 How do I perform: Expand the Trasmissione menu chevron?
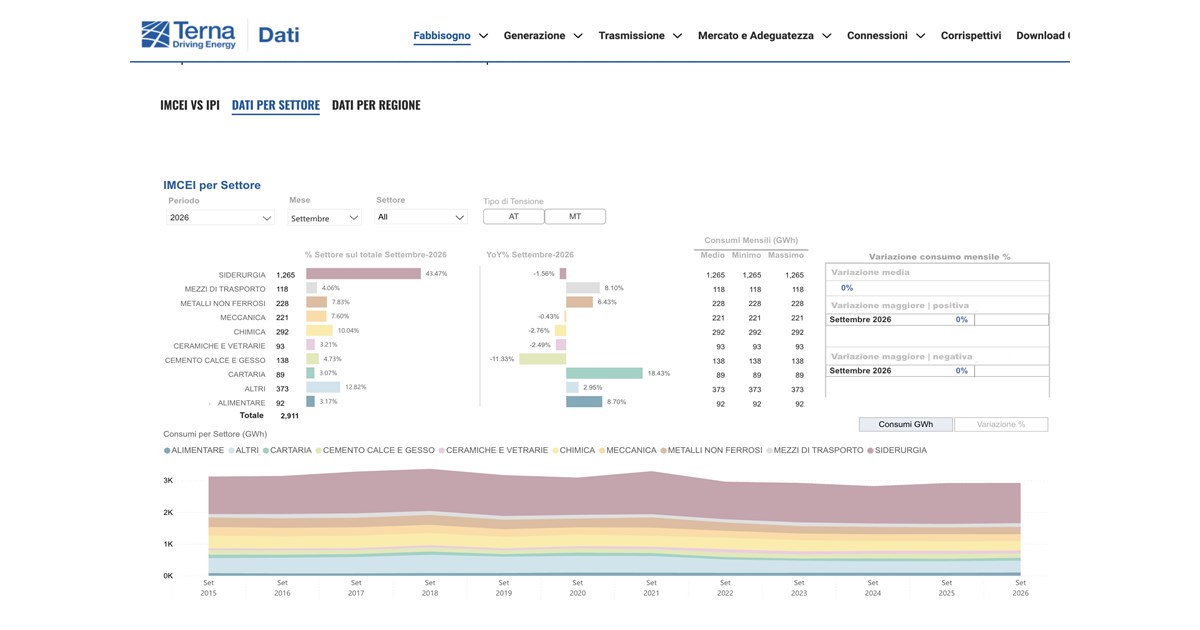(677, 36)
